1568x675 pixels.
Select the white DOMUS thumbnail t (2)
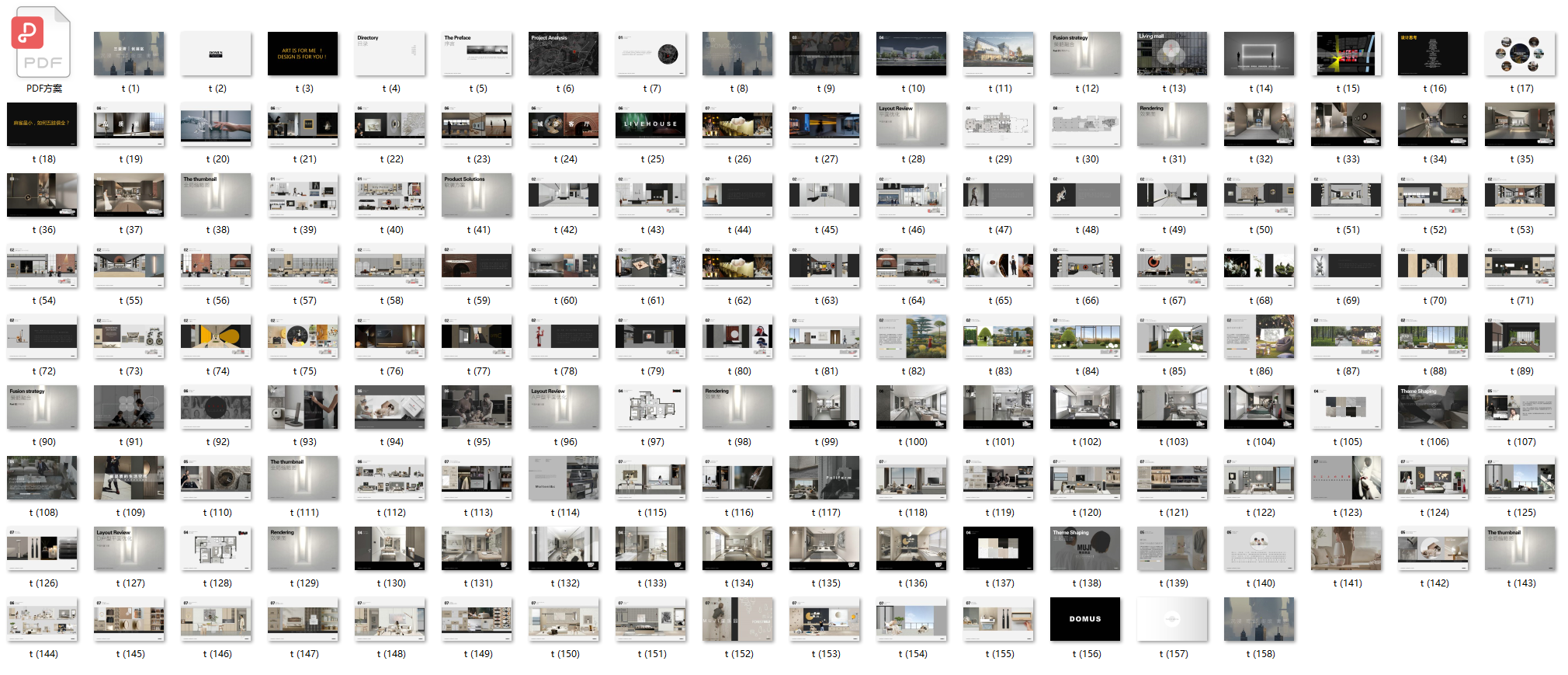click(216, 54)
